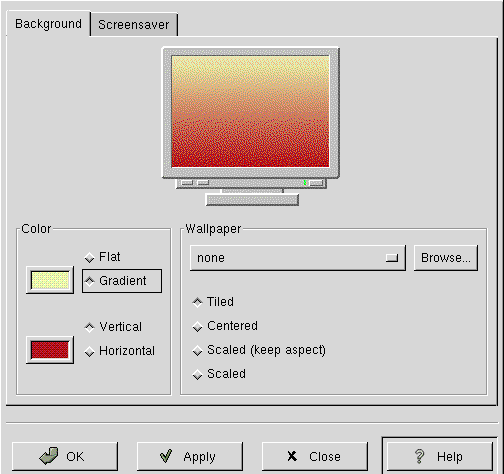The image size is (504, 474).
Task: Click the Close button
Action: pos(315,456)
